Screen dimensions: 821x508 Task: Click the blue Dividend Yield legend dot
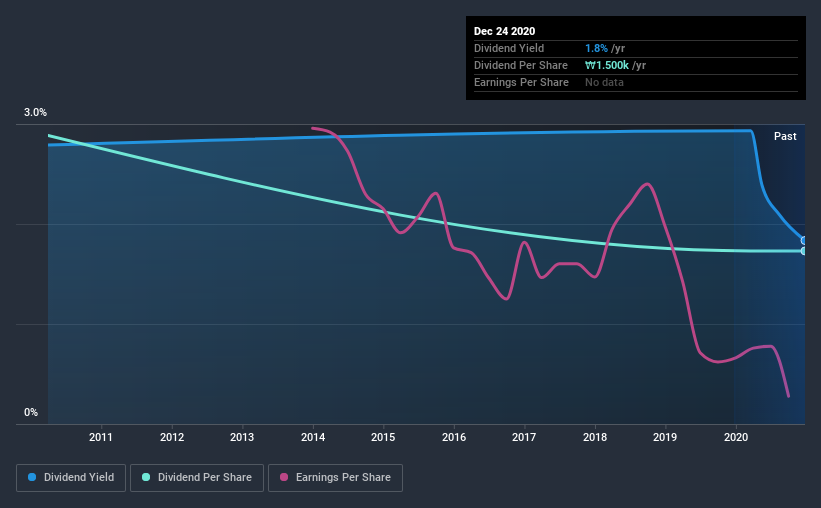pos(32,477)
